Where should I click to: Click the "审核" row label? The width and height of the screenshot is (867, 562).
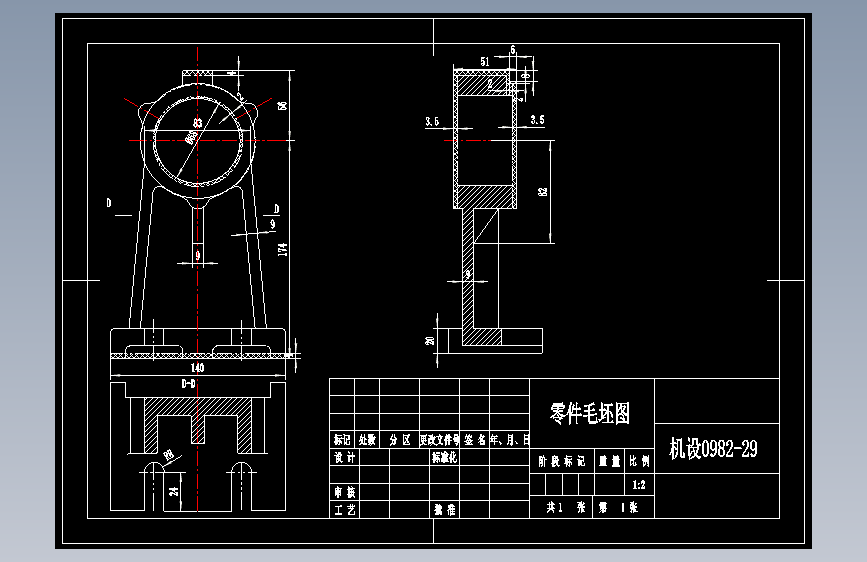pos(344,492)
